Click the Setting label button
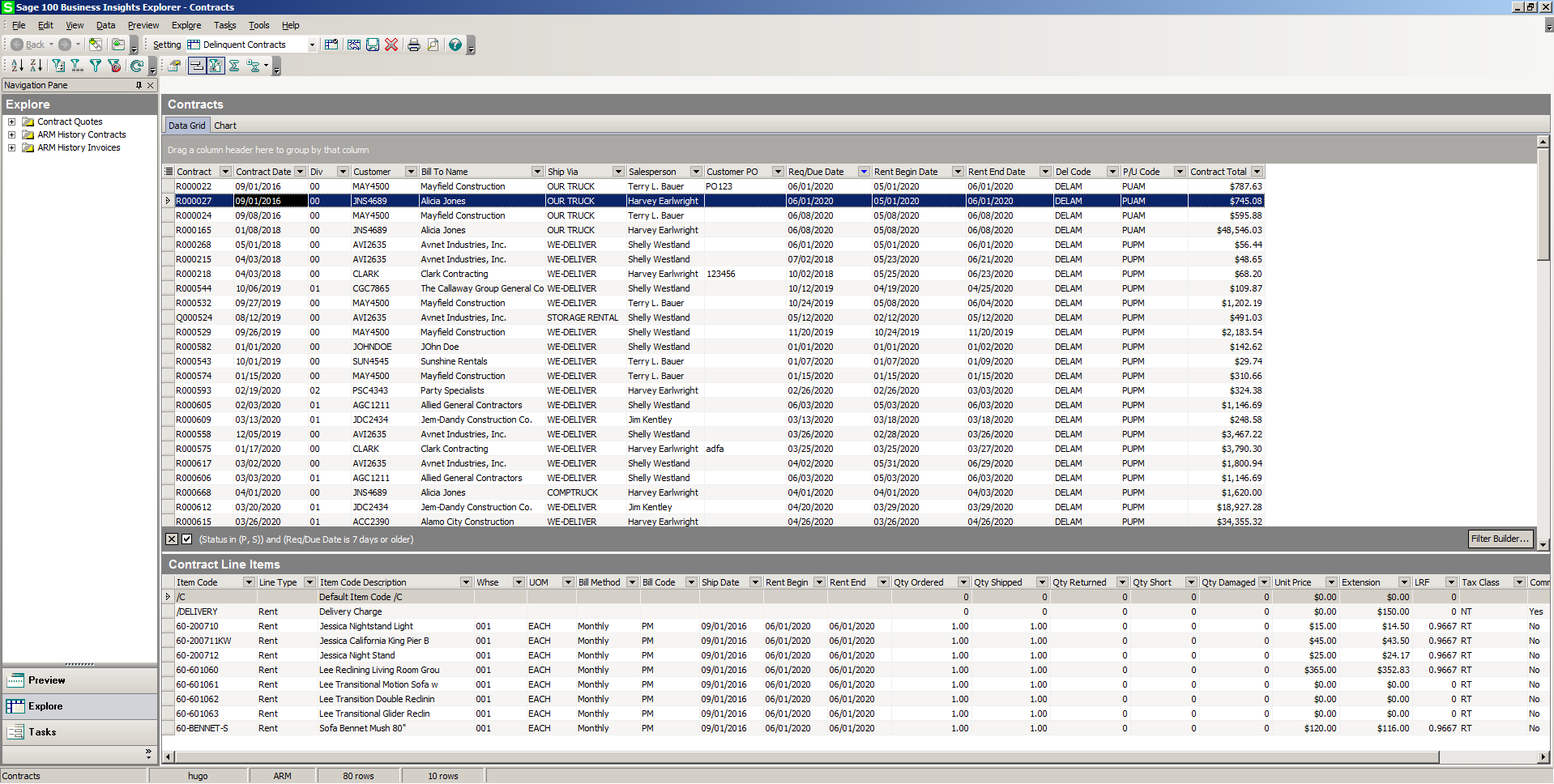 coord(167,45)
